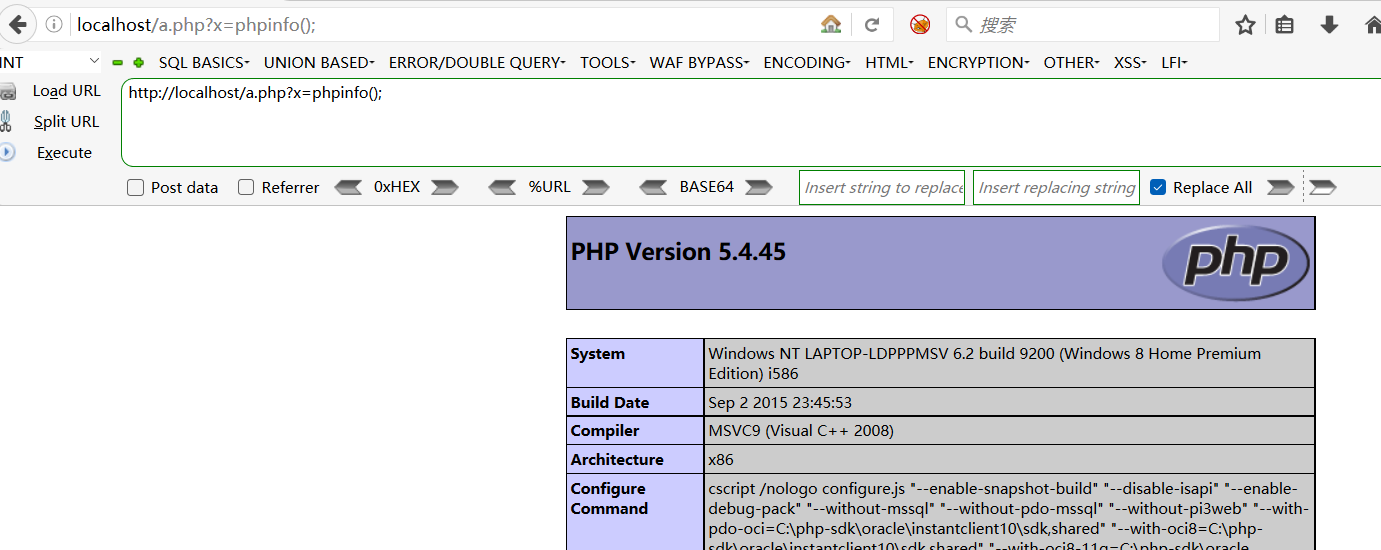
Task: Click the green plus icon in HackBar
Action: (x=139, y=63)
